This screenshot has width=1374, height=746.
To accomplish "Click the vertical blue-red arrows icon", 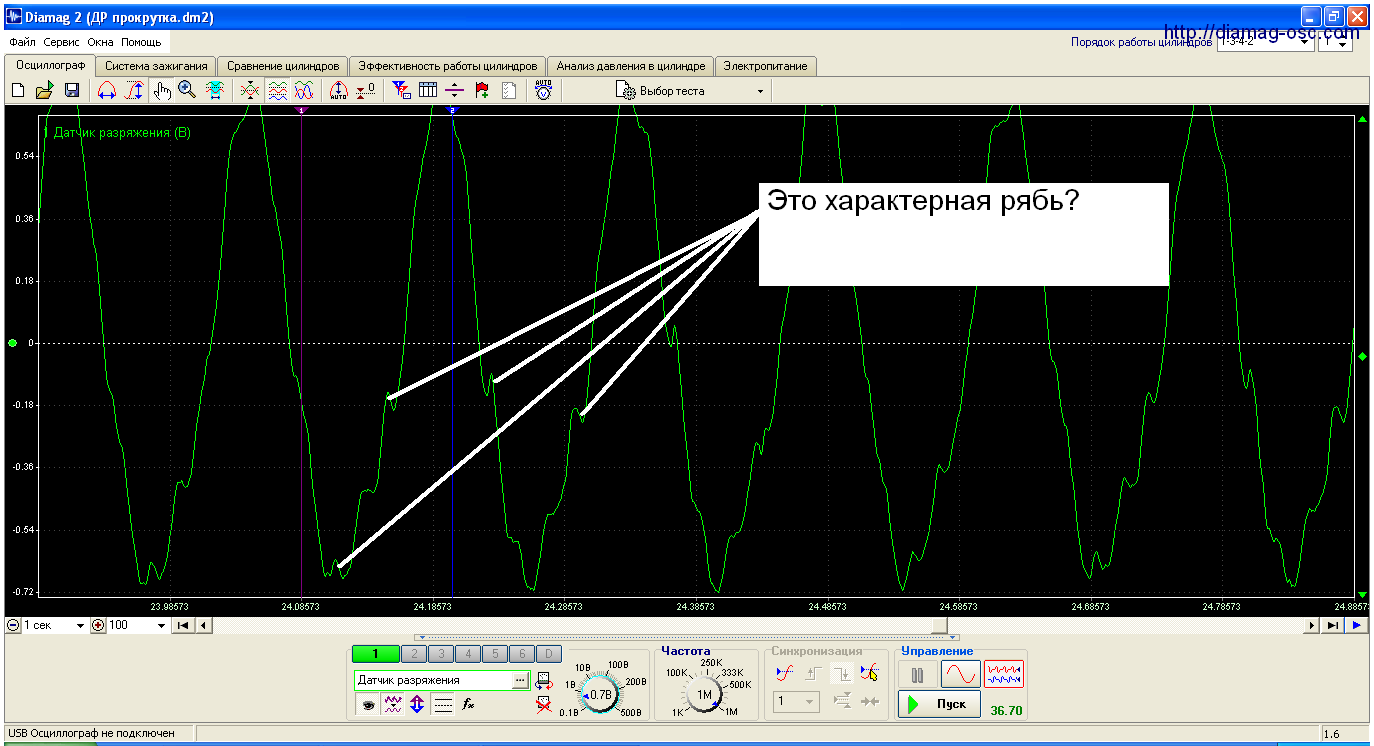I will point(418,704).
